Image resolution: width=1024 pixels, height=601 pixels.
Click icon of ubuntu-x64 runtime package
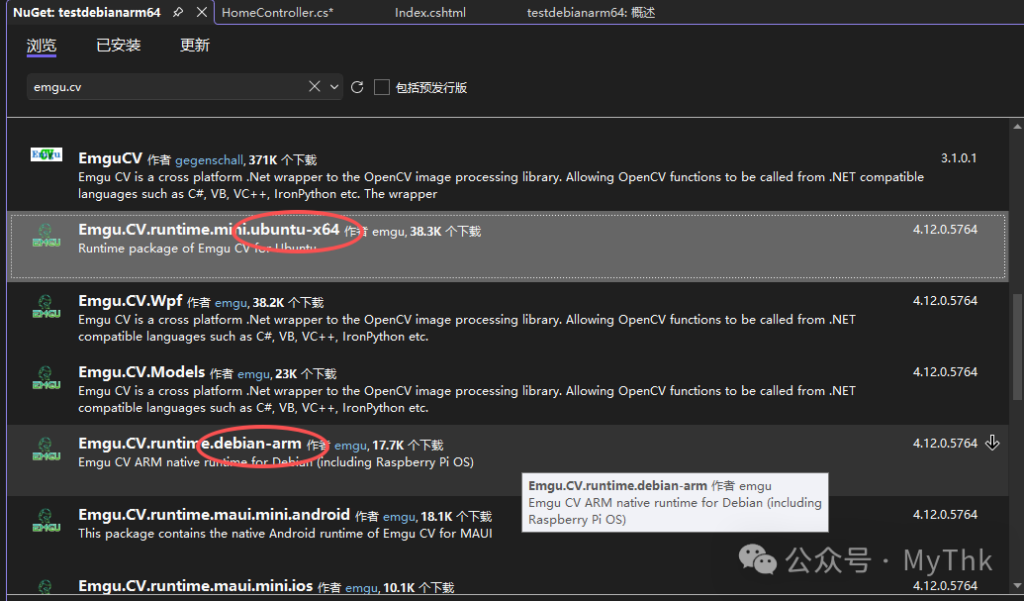coord(46,236)
